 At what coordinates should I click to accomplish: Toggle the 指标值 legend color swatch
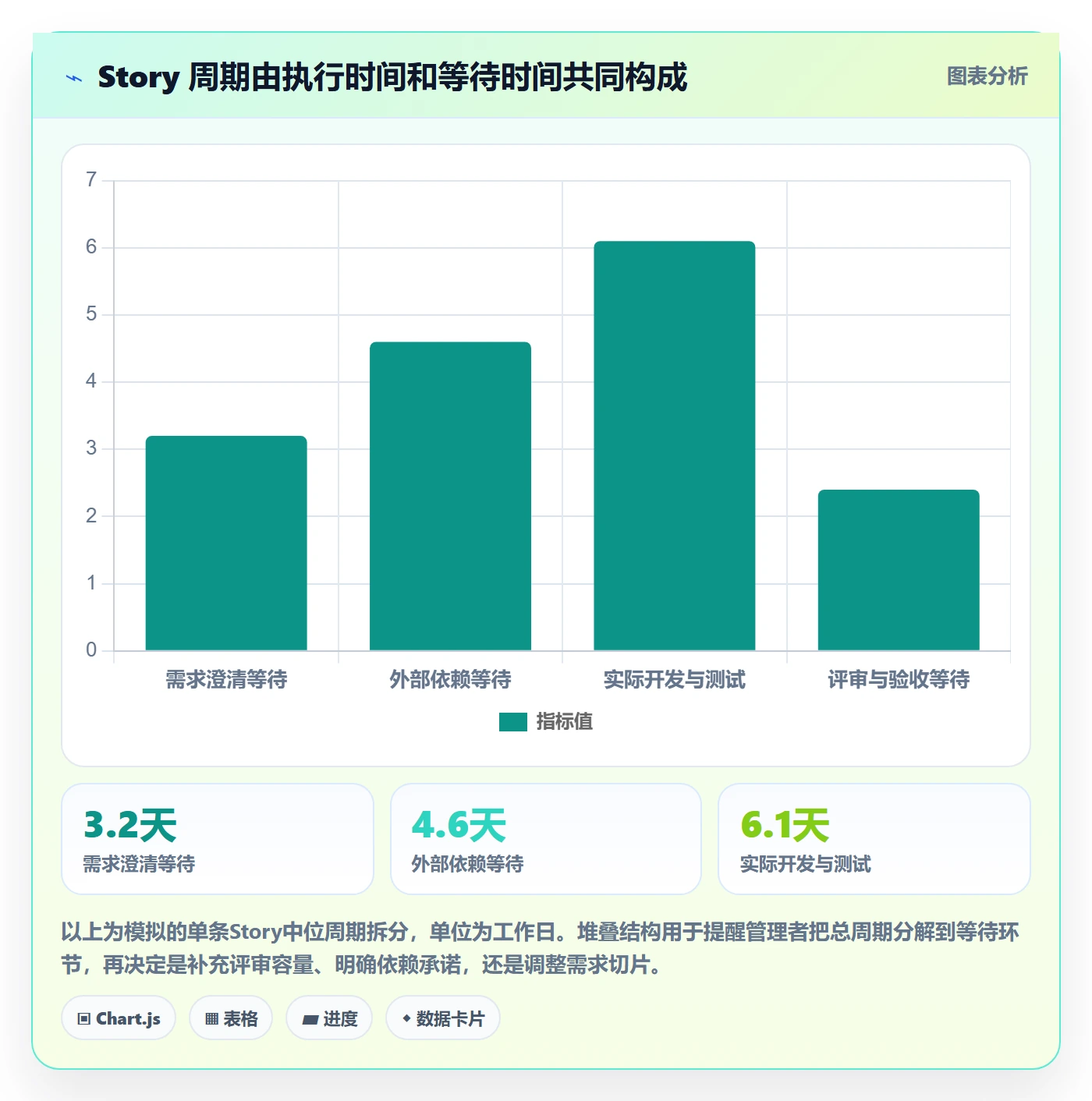point(513,722)
